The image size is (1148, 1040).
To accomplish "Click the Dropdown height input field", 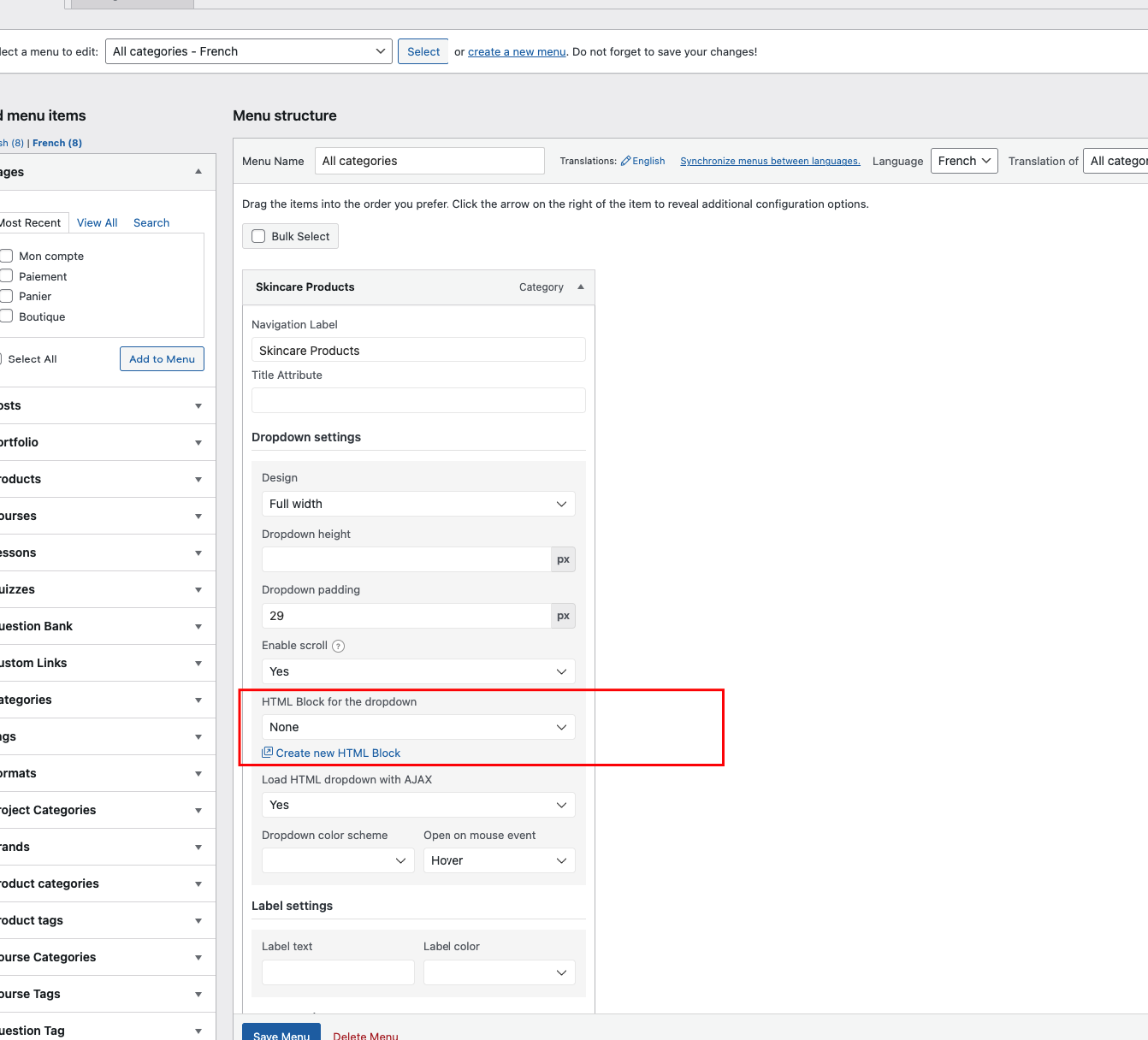I will (406, 559).
